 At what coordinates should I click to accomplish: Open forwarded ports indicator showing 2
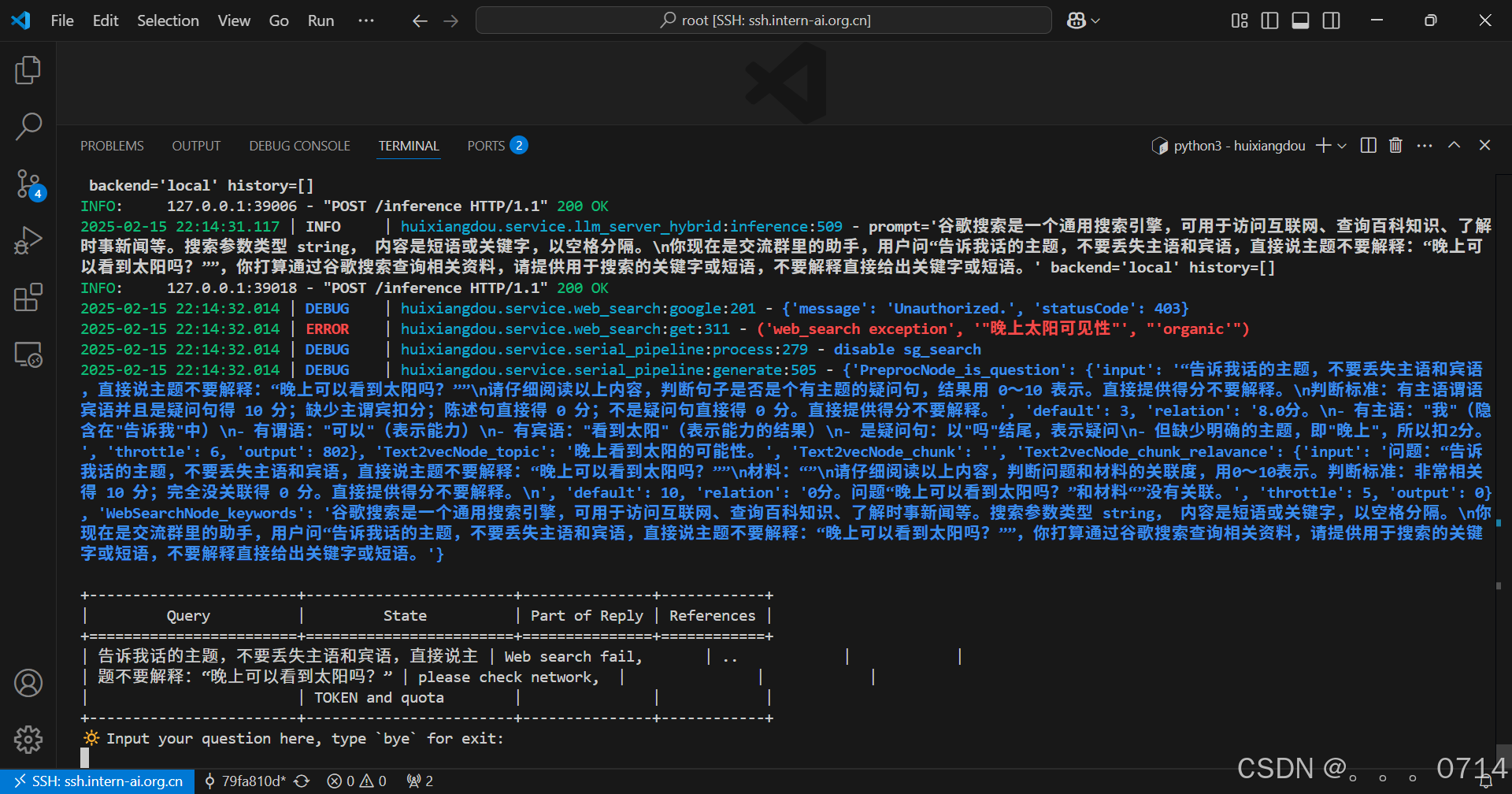[420, 781]
